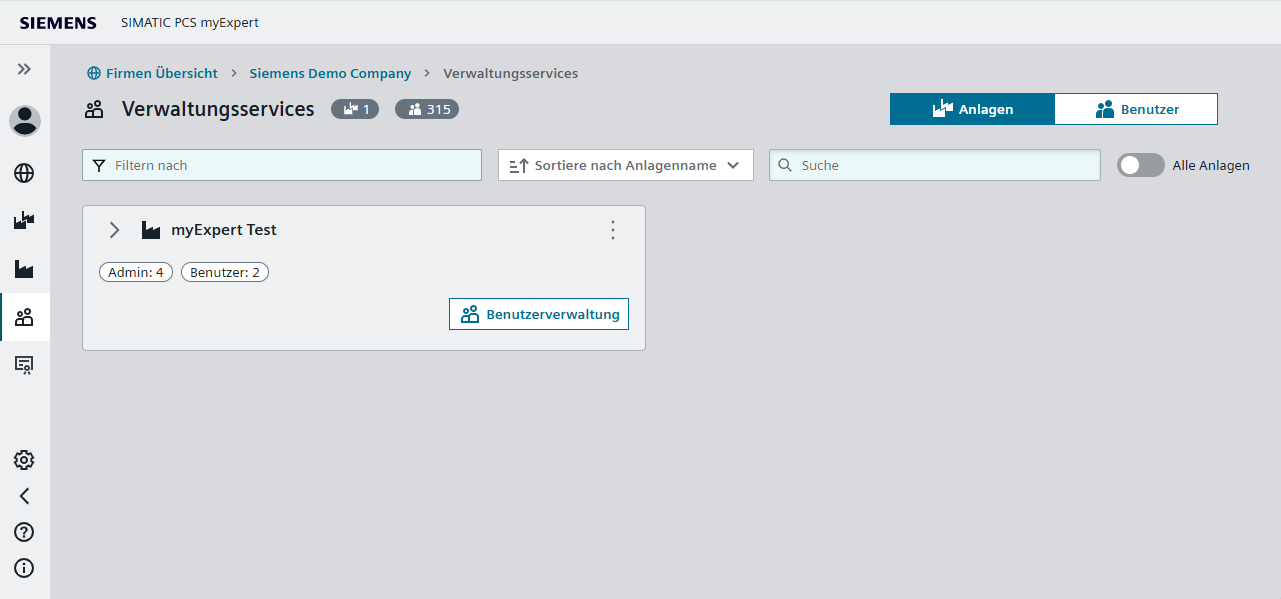This screenshot has height=599, width=1281.
Task: Click the back arrow icon in sidebar
Action: click(x=24, y=496)
